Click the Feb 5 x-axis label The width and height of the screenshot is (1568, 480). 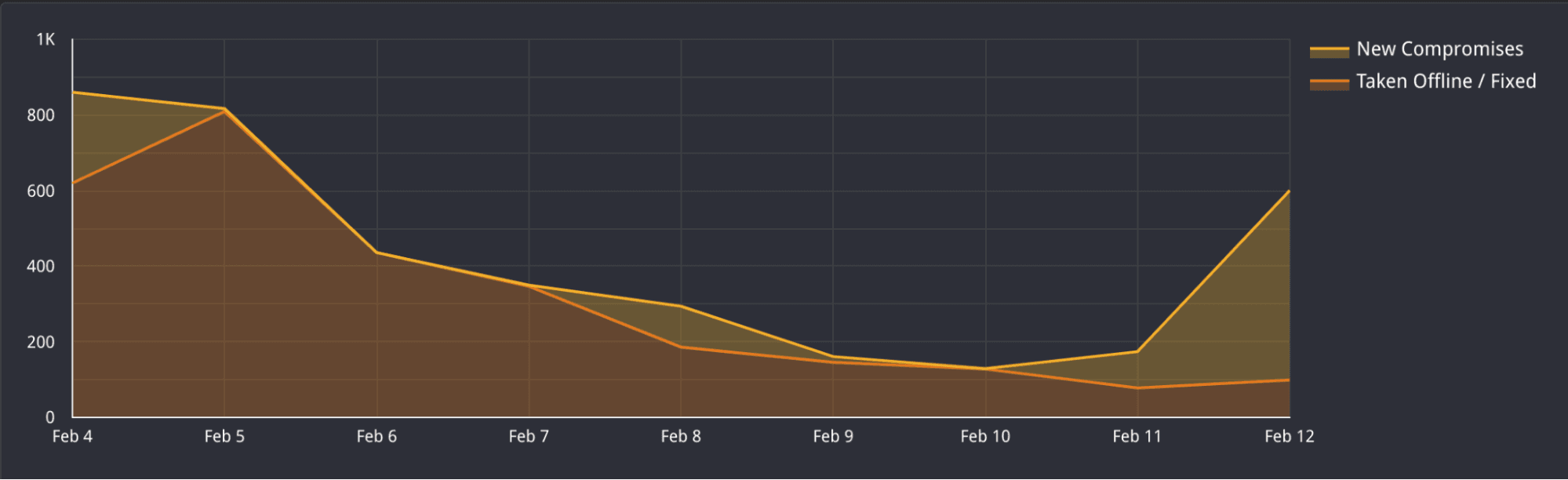224,437
